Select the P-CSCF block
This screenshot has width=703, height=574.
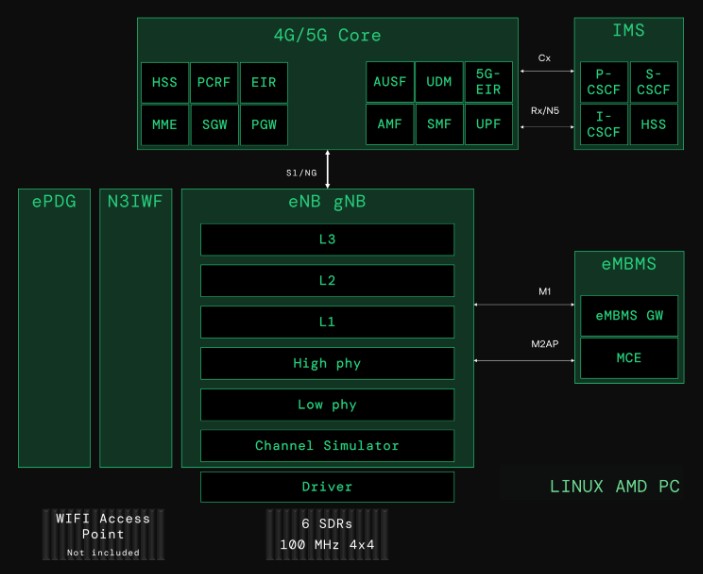(x=603, y=82)
